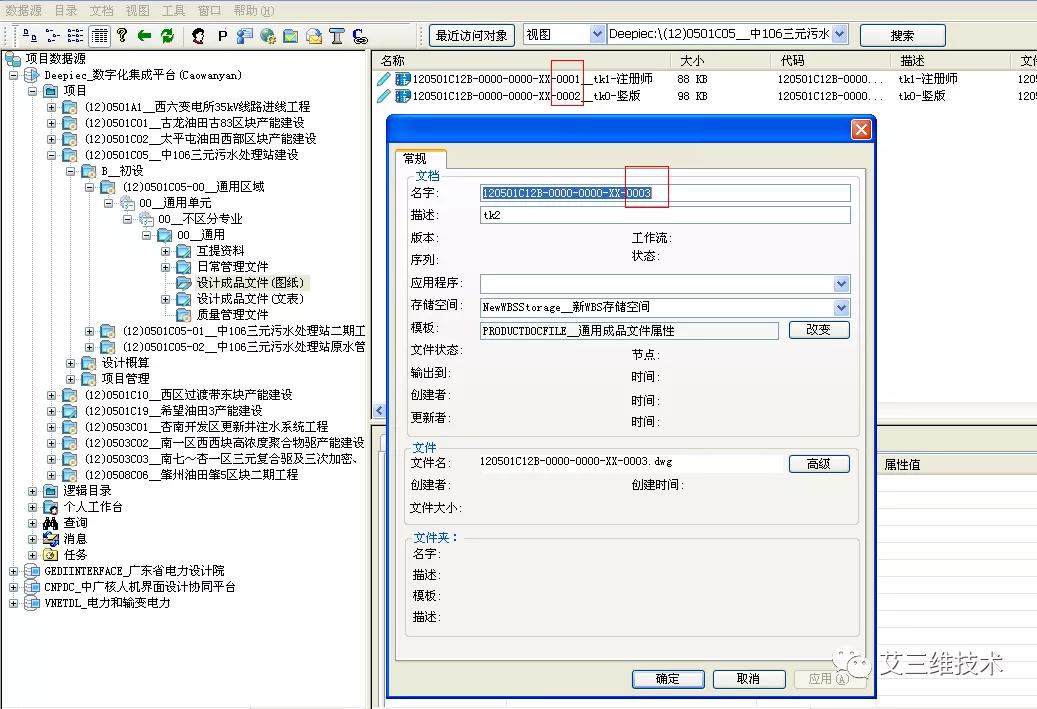Expand the 设计概算 tree node
The image size is (1037, 709).
[x=69, y=363]
